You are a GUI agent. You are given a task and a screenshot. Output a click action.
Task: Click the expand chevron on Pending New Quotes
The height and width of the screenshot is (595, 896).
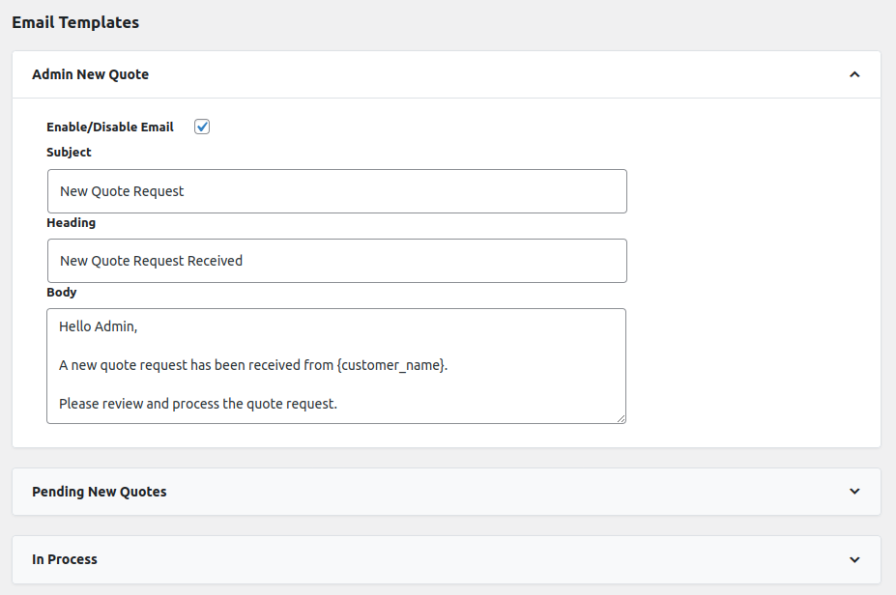(x=855, y=492)
